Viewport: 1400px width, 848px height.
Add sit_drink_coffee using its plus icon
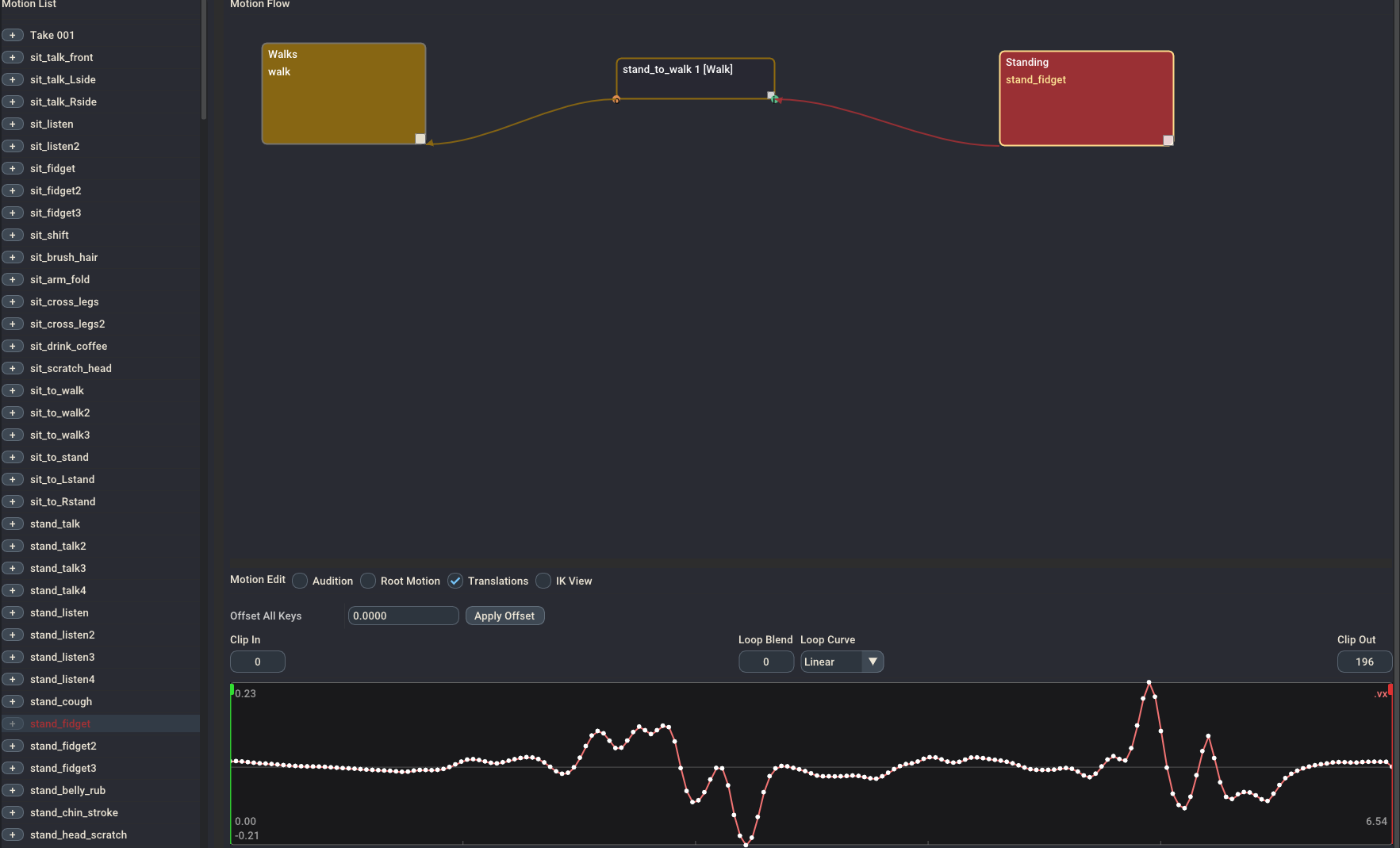pyautogui.click(x=12, y=346)
